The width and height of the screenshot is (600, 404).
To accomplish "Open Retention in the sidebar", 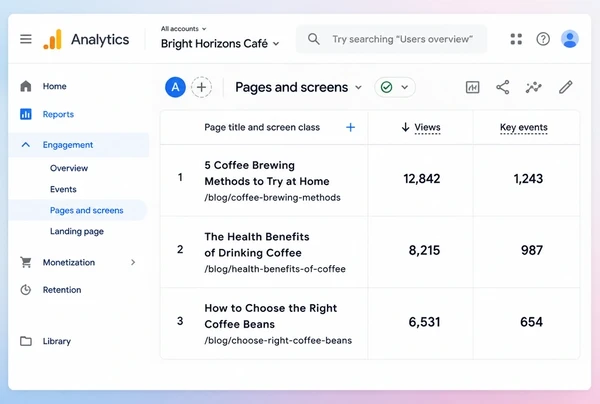I will tap(62, 290).
